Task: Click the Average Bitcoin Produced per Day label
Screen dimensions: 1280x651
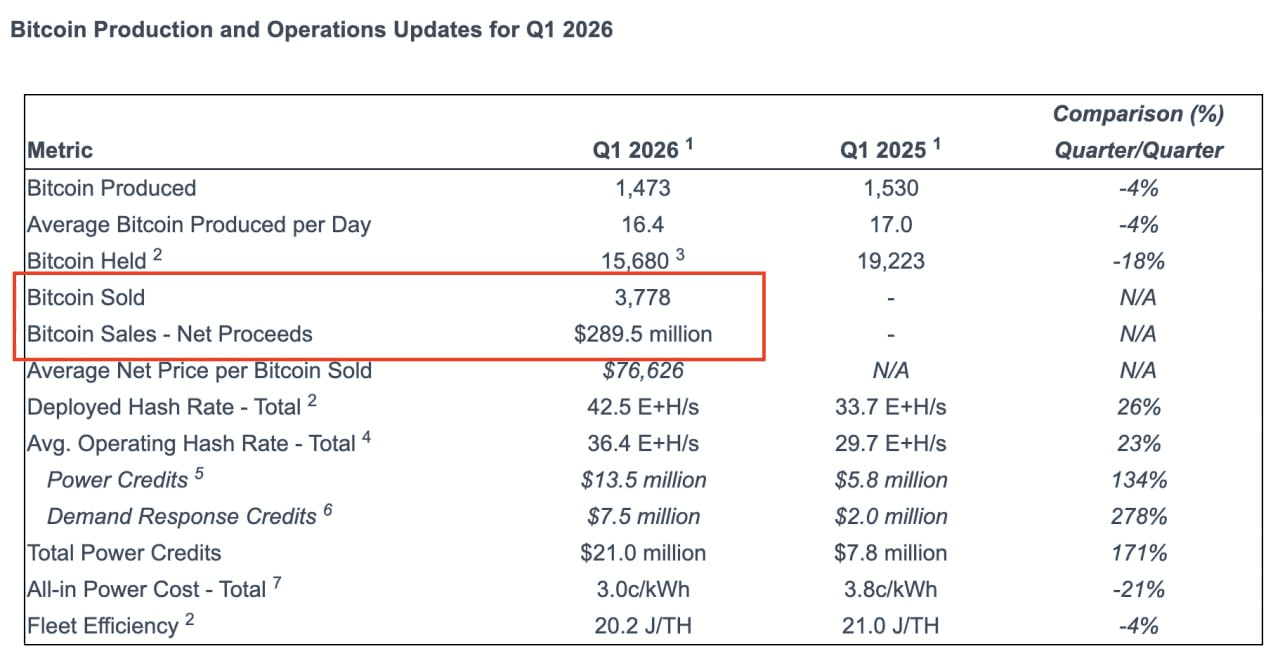Action: point(199,224)
